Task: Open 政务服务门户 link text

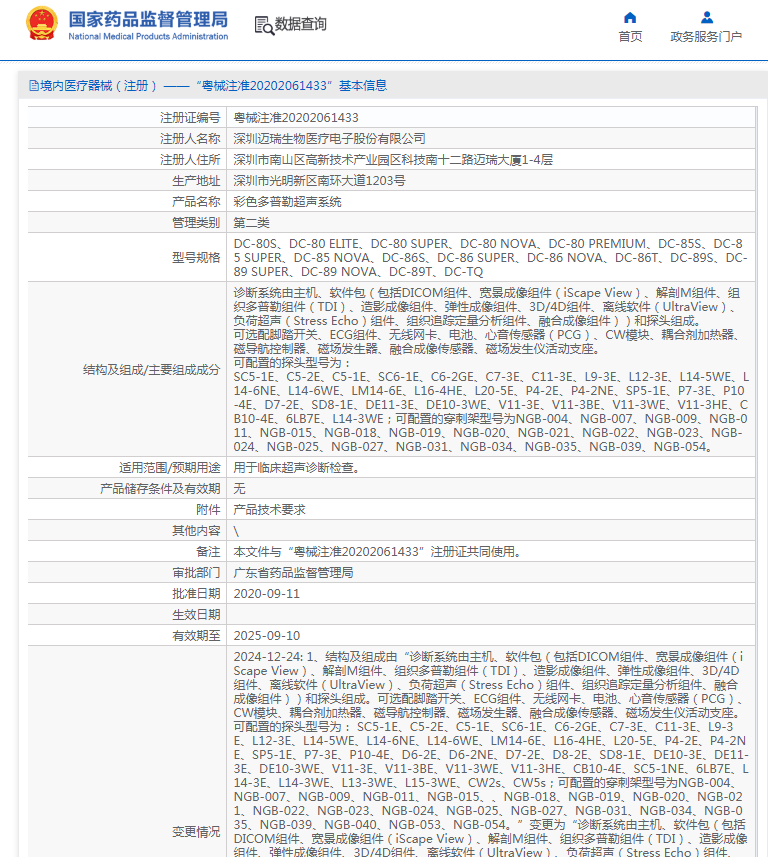Action: click(706, 37)
